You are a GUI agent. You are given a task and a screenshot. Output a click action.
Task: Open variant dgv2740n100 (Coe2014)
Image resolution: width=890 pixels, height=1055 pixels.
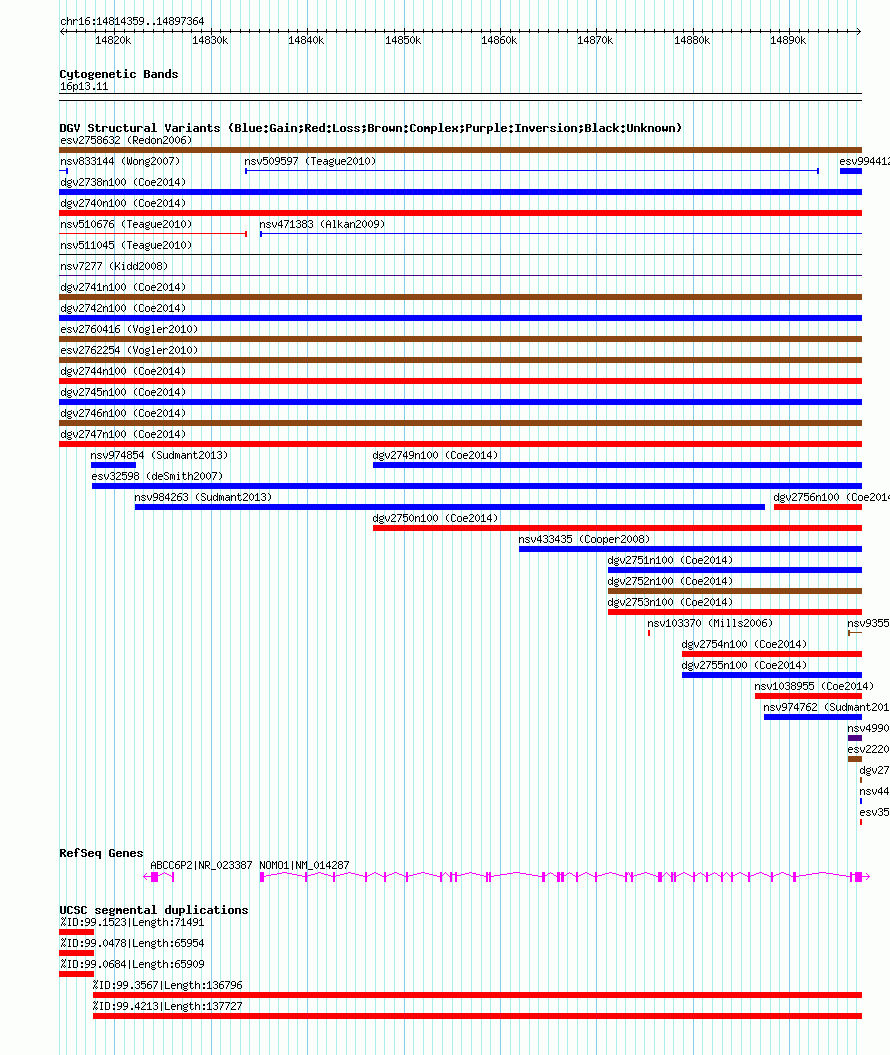(123, 203)
